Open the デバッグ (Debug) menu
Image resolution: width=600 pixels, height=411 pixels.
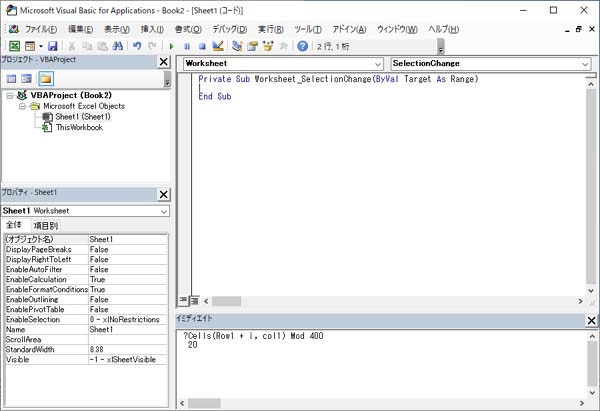[230, 29]
